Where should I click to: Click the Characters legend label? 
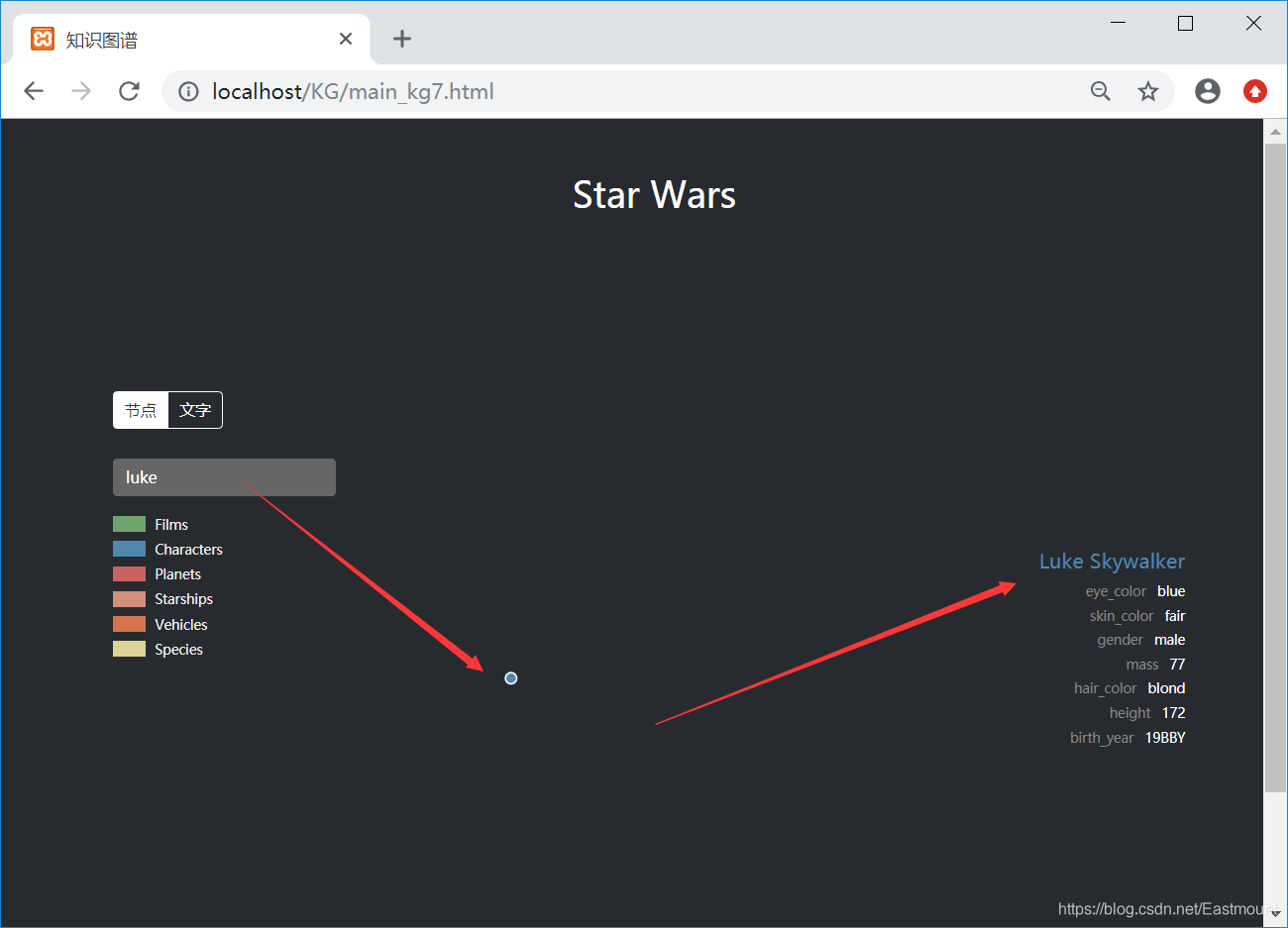(x=188, y=549)
